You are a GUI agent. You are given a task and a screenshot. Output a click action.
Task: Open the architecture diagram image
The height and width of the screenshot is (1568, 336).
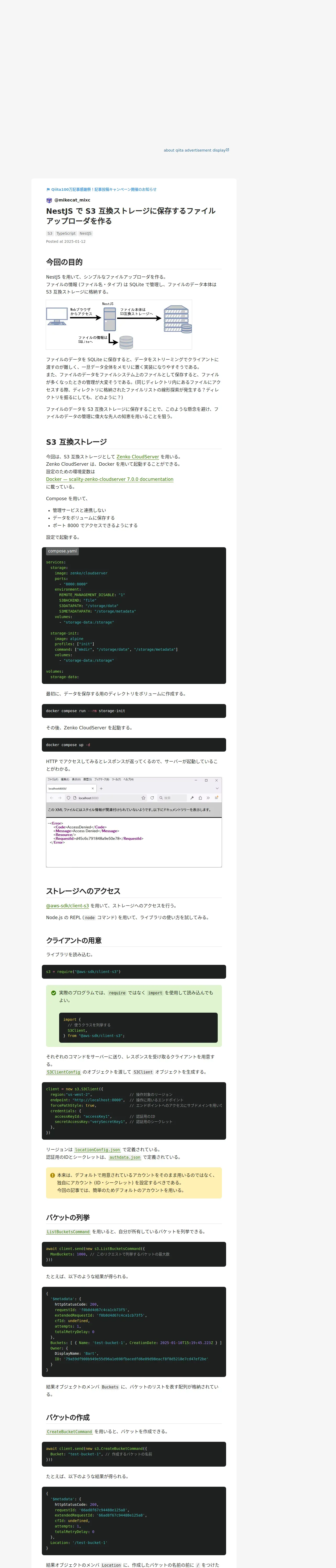click(119, 324)
